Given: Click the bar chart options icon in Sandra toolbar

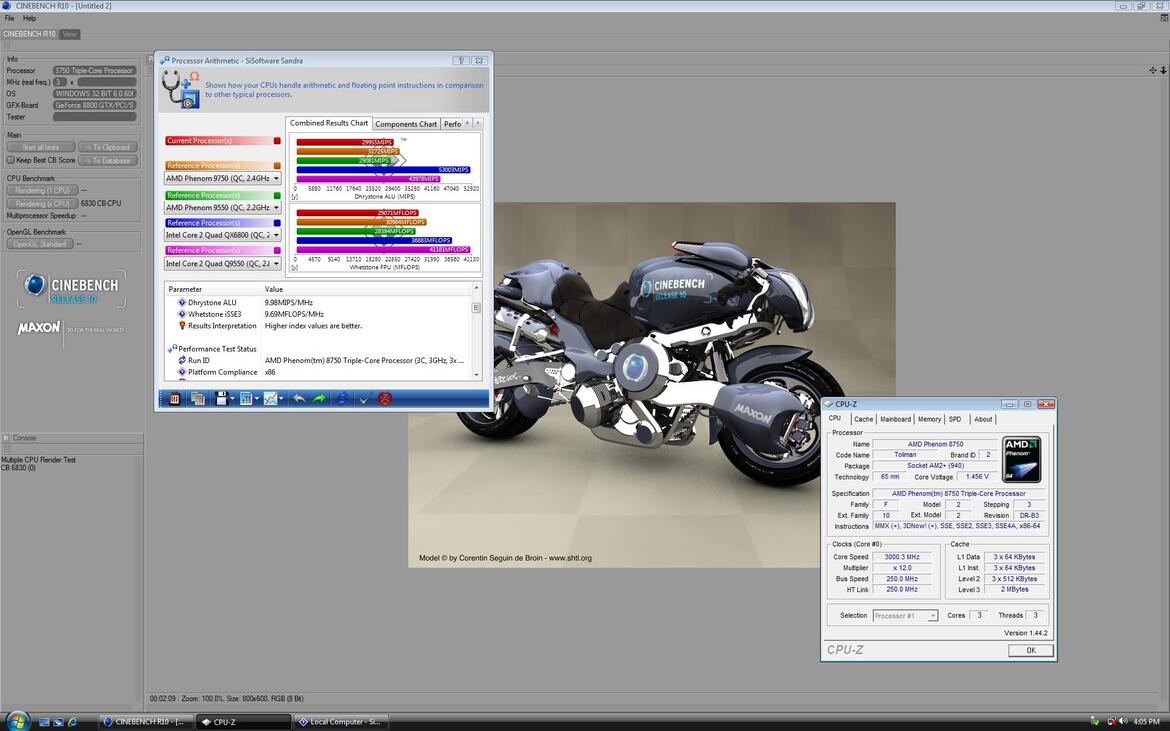Looking at the screenshot, I should pyautogui.click(x=246, y=399).
